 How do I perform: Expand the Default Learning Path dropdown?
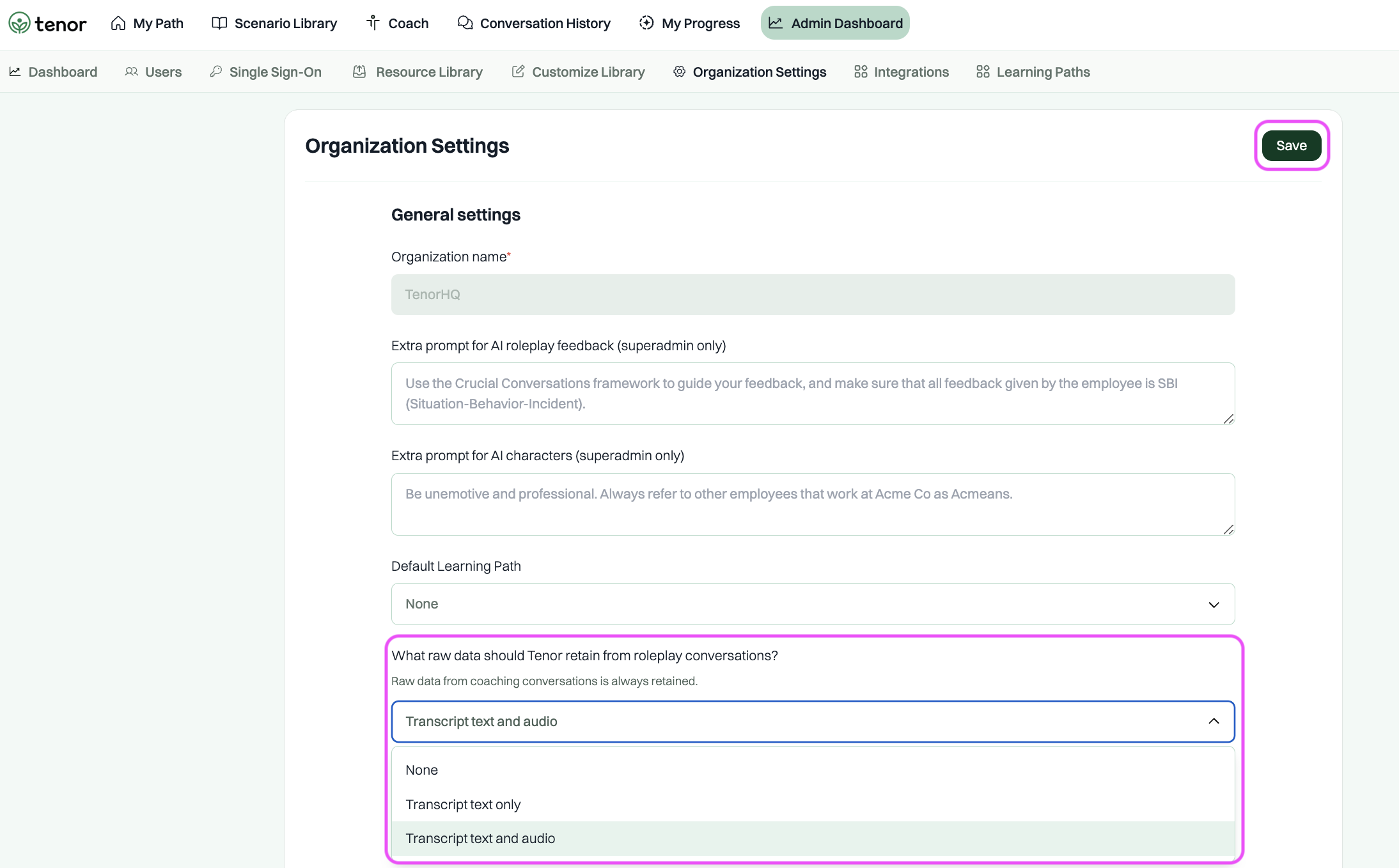pos(813,604)
